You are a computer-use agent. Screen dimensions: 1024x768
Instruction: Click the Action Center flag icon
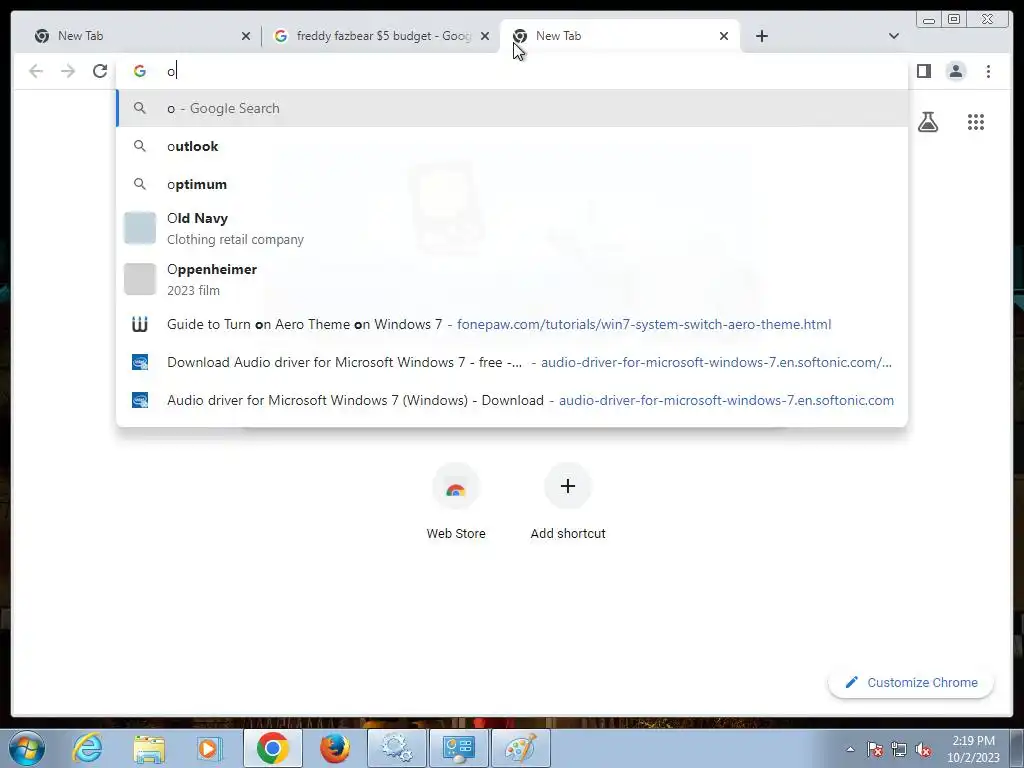point(875,749)
